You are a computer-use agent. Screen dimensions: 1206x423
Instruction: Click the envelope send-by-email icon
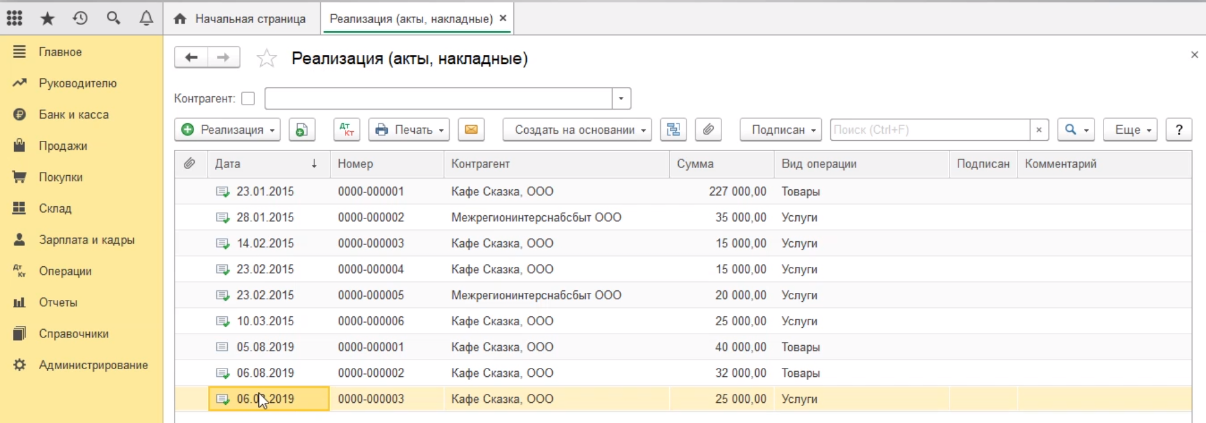pos(470,130)
